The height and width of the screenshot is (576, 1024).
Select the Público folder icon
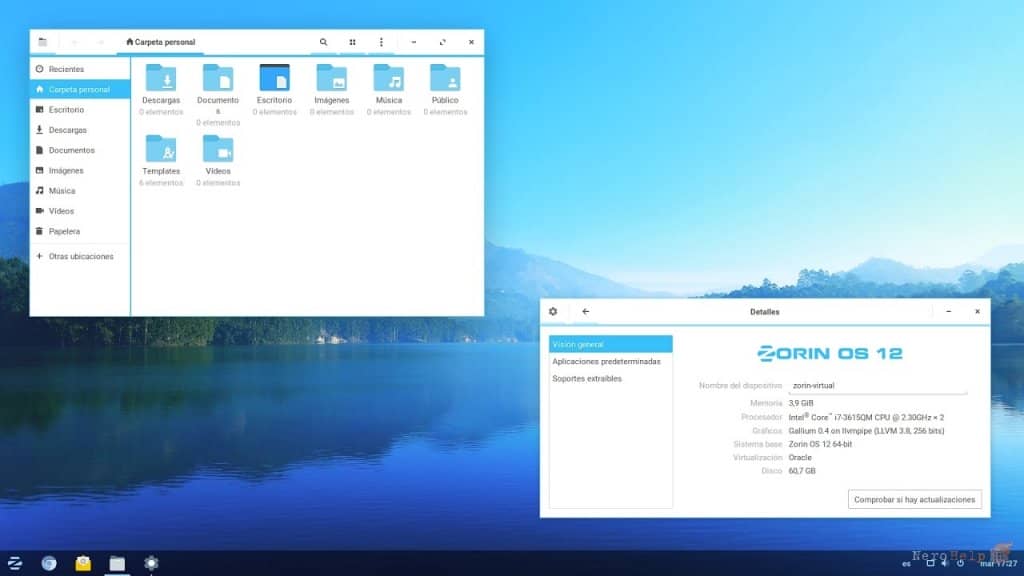(445, 78)
